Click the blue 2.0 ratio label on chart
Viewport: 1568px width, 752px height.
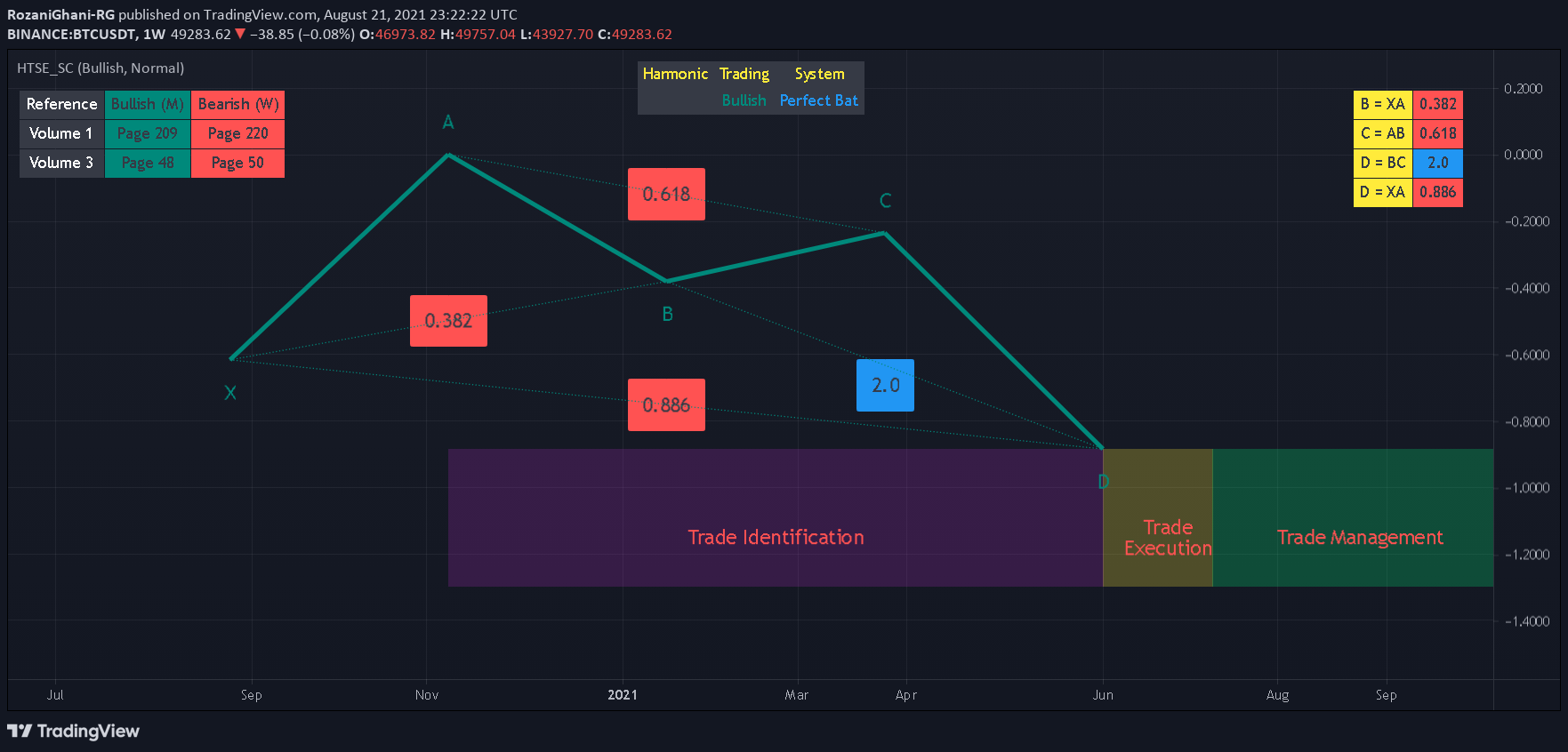[885, 385]
